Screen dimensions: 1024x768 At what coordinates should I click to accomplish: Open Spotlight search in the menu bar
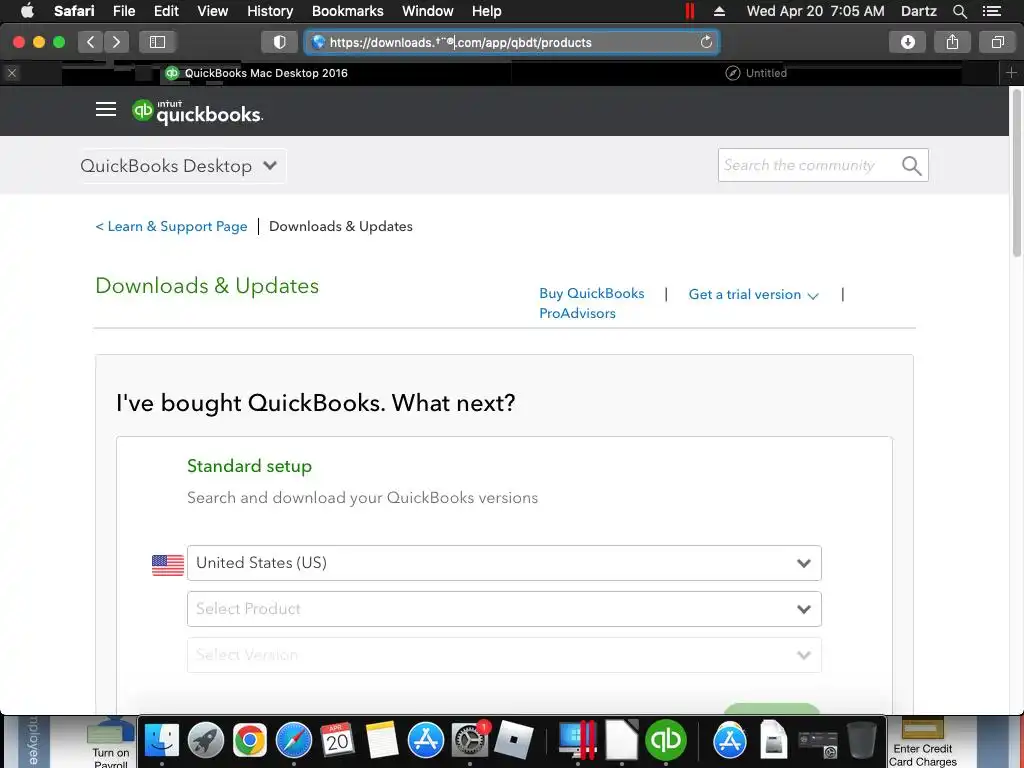point(959,11)
